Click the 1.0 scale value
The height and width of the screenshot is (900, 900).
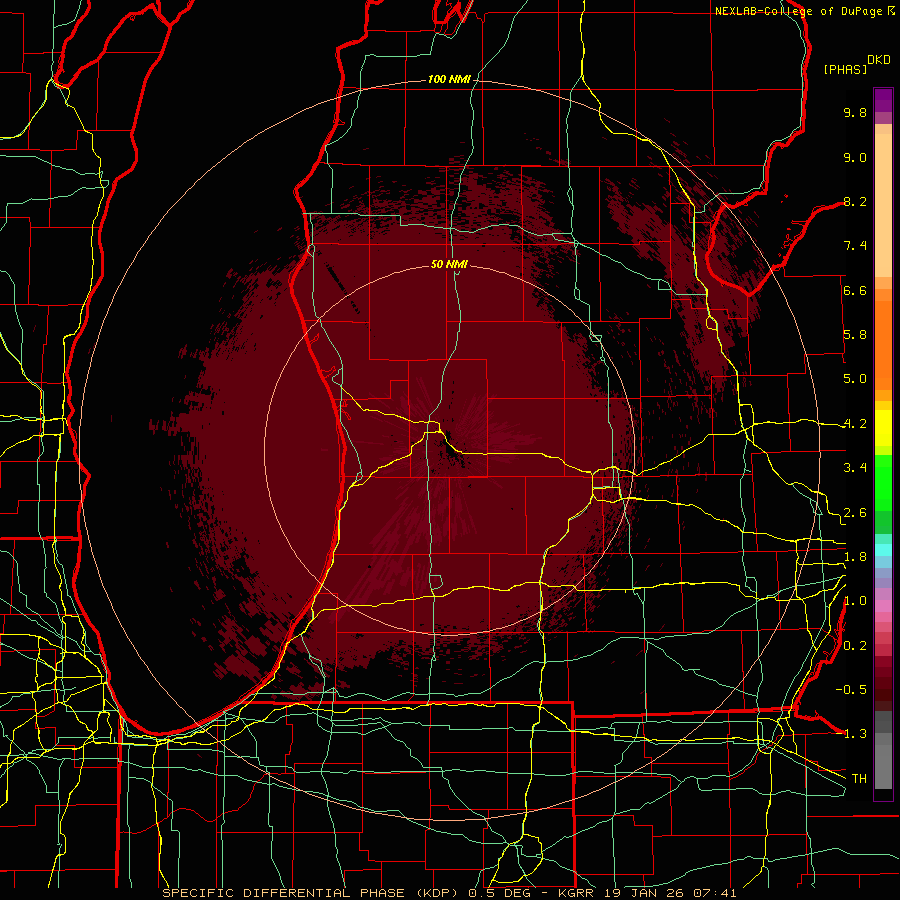click(x=855, y=601)
